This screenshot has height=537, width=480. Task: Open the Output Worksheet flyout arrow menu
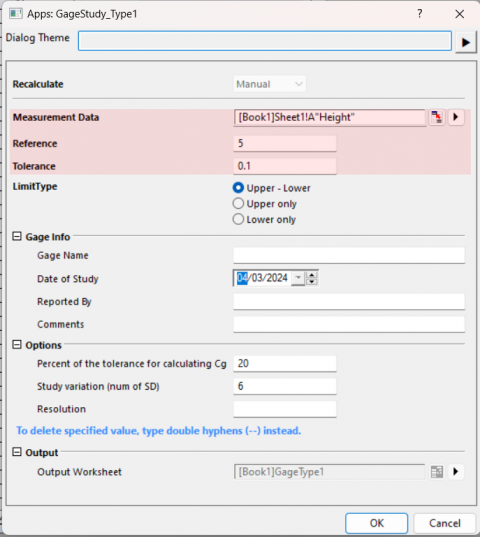click(x=456, y=472)
